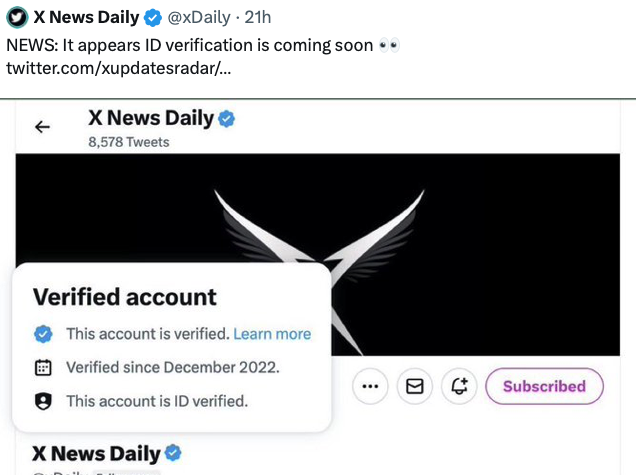The image size is (636, 475).
Task: Click the blue verified icon in popup
Action: click(x=43, y=334)
